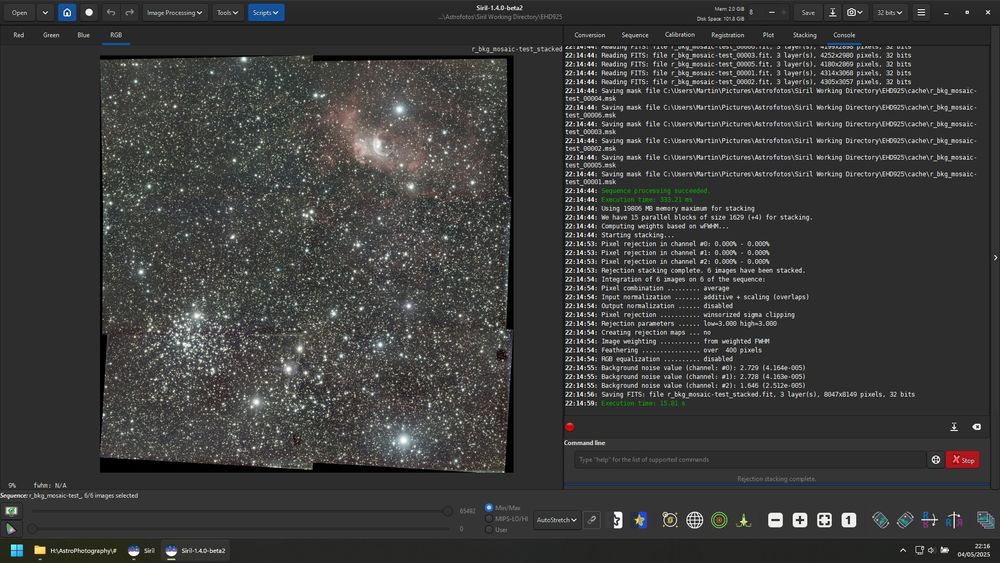Click the Open button

19,12
